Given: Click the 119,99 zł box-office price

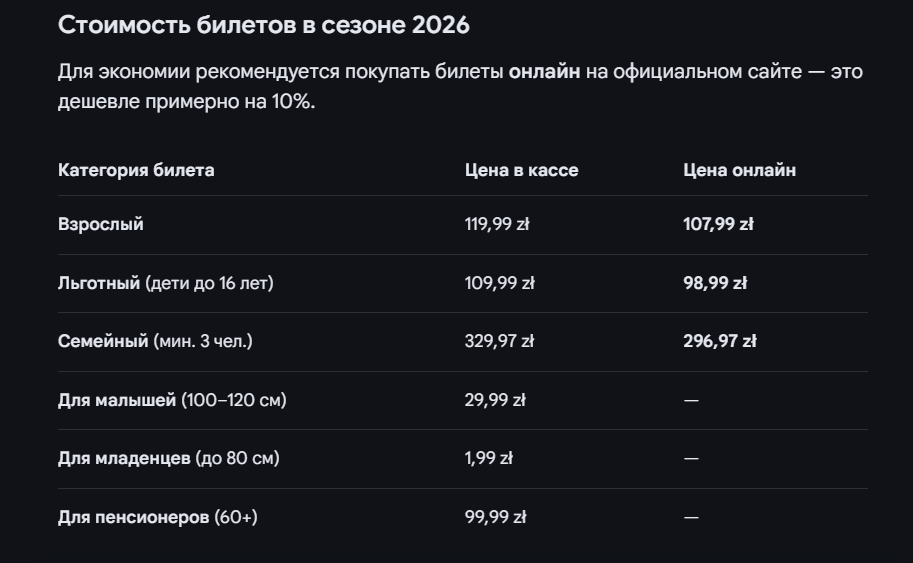Looking at the screenshot, I should tap(497, 224).
